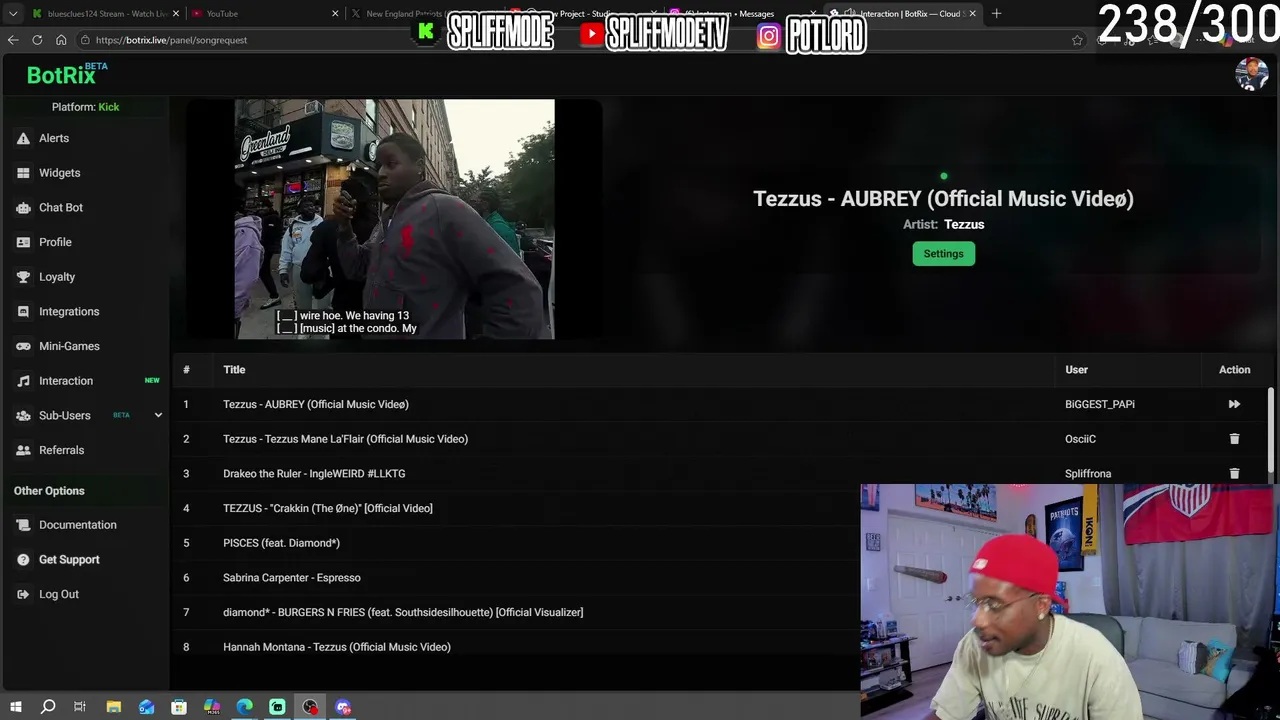
Task: Click user name OsciiC
Action: tap(1080, 439)
